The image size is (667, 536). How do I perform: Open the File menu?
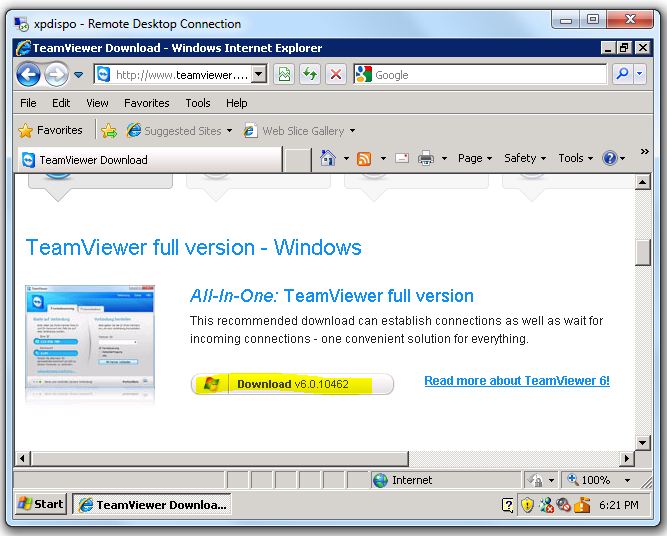point(28,103)
